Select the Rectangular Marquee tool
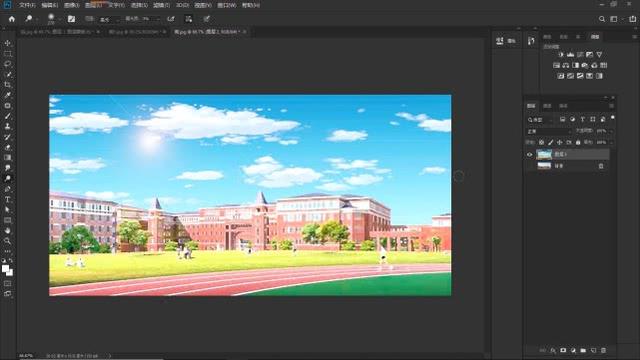The image size is (640, 360). (7, 54)
